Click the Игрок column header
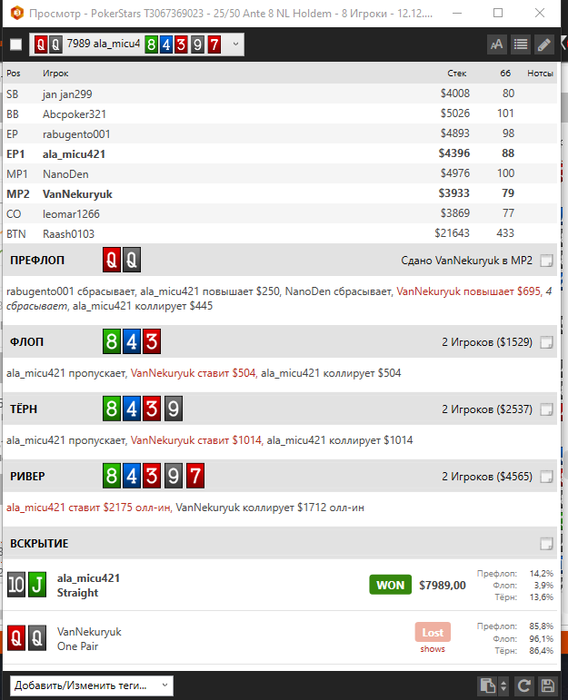This screenshot has width=568, height=700. coord(55,73)
